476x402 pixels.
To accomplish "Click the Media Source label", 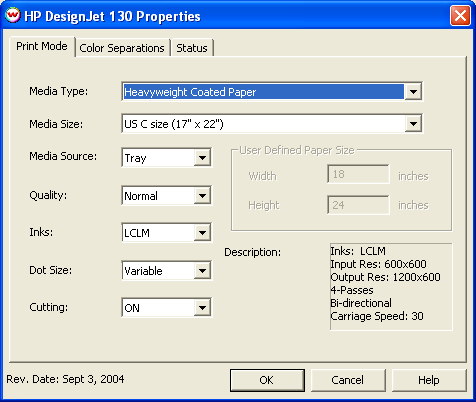I will pyautogui.click(x=63, y=156).
